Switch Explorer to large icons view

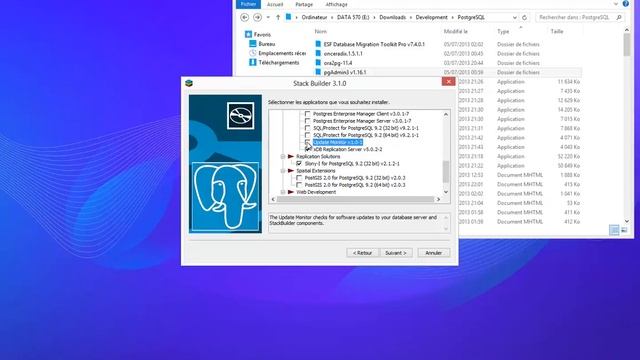coord(624,230)
